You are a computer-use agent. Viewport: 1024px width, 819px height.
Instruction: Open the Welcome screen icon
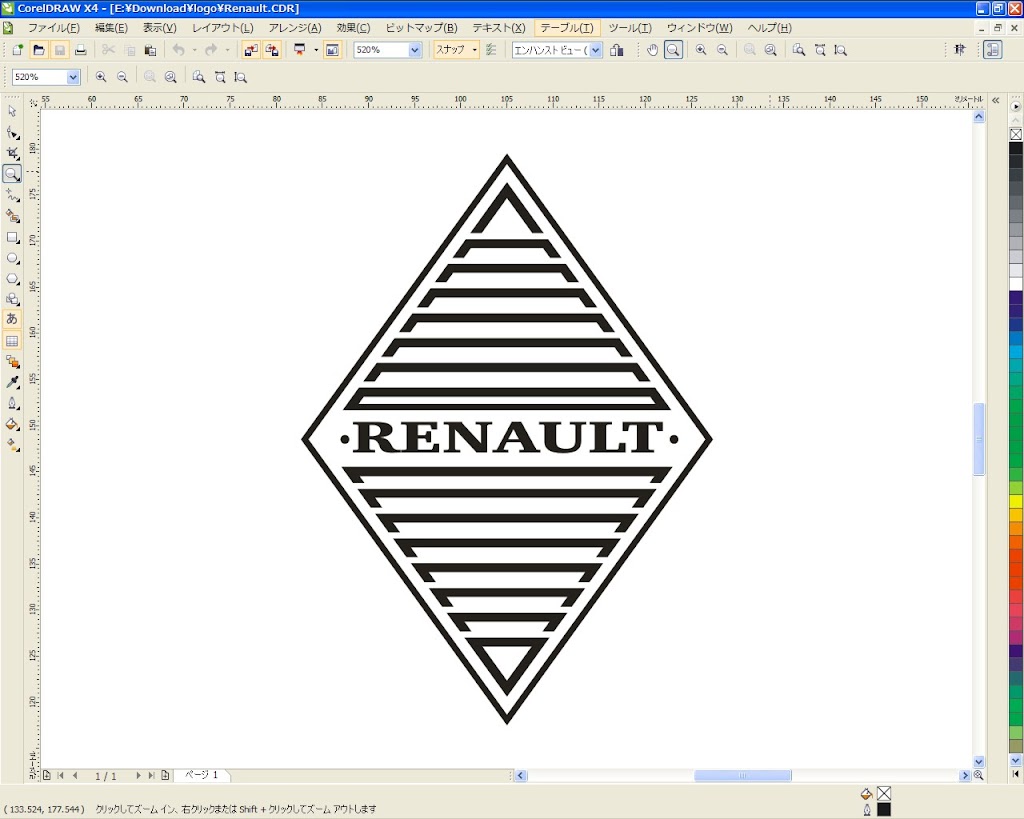[332, 50]
